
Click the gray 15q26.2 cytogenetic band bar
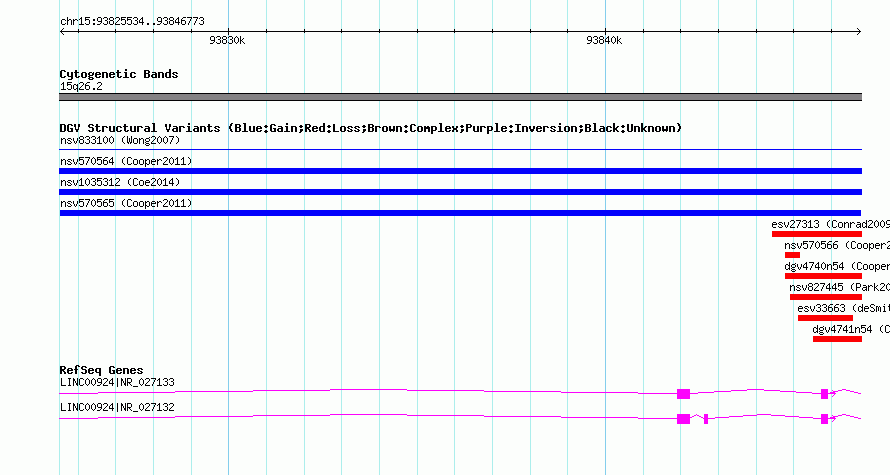tap(460, 97)
